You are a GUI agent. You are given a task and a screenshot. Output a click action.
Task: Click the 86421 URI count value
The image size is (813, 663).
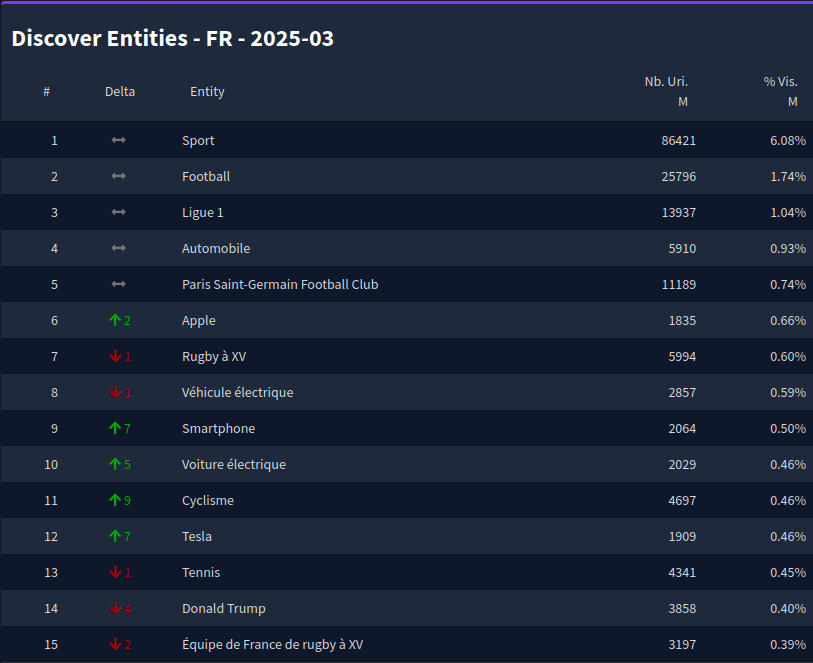[x=679, y=140]
